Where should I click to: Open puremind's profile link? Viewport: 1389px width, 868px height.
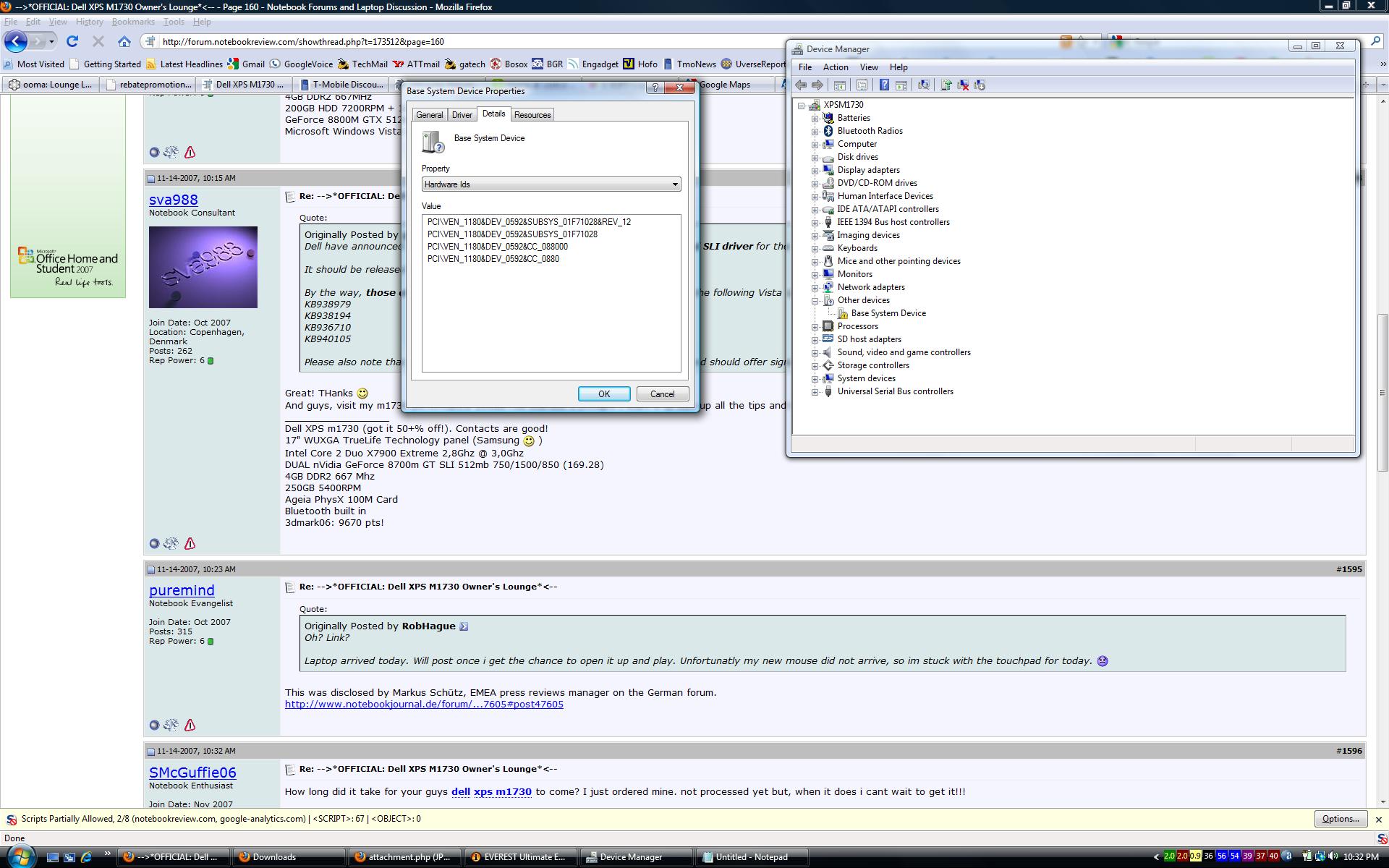pos(182,590)
